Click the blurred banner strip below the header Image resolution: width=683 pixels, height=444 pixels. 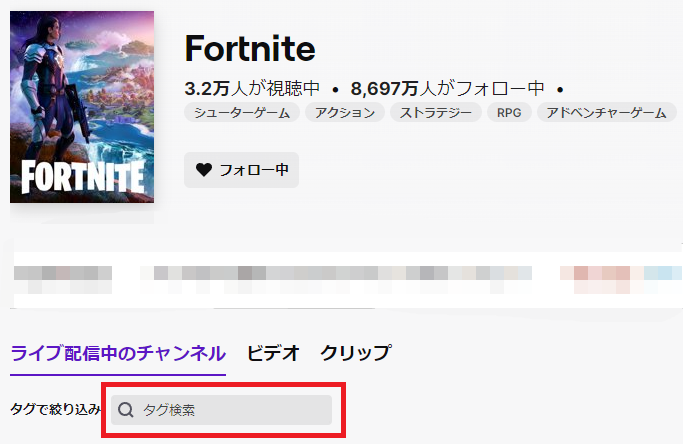340,273
